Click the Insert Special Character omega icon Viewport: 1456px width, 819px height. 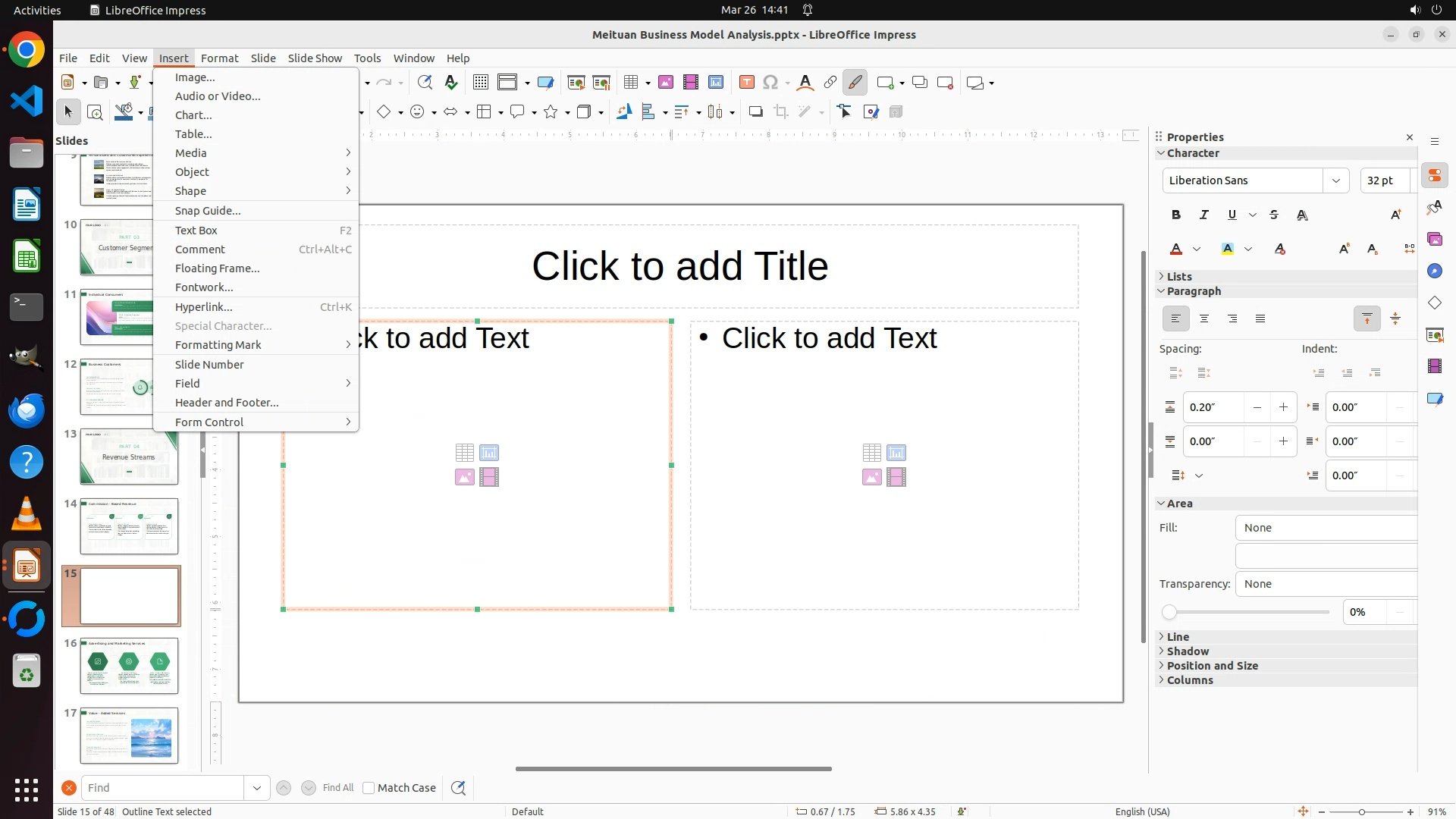tap(770, 83)
